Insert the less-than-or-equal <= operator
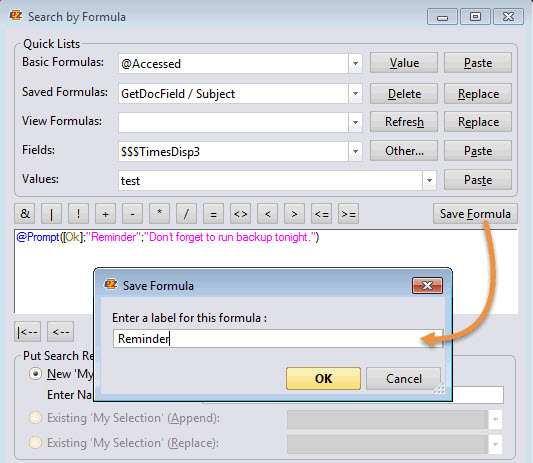This screenshot has width=533, height=463. click(322, 214)
